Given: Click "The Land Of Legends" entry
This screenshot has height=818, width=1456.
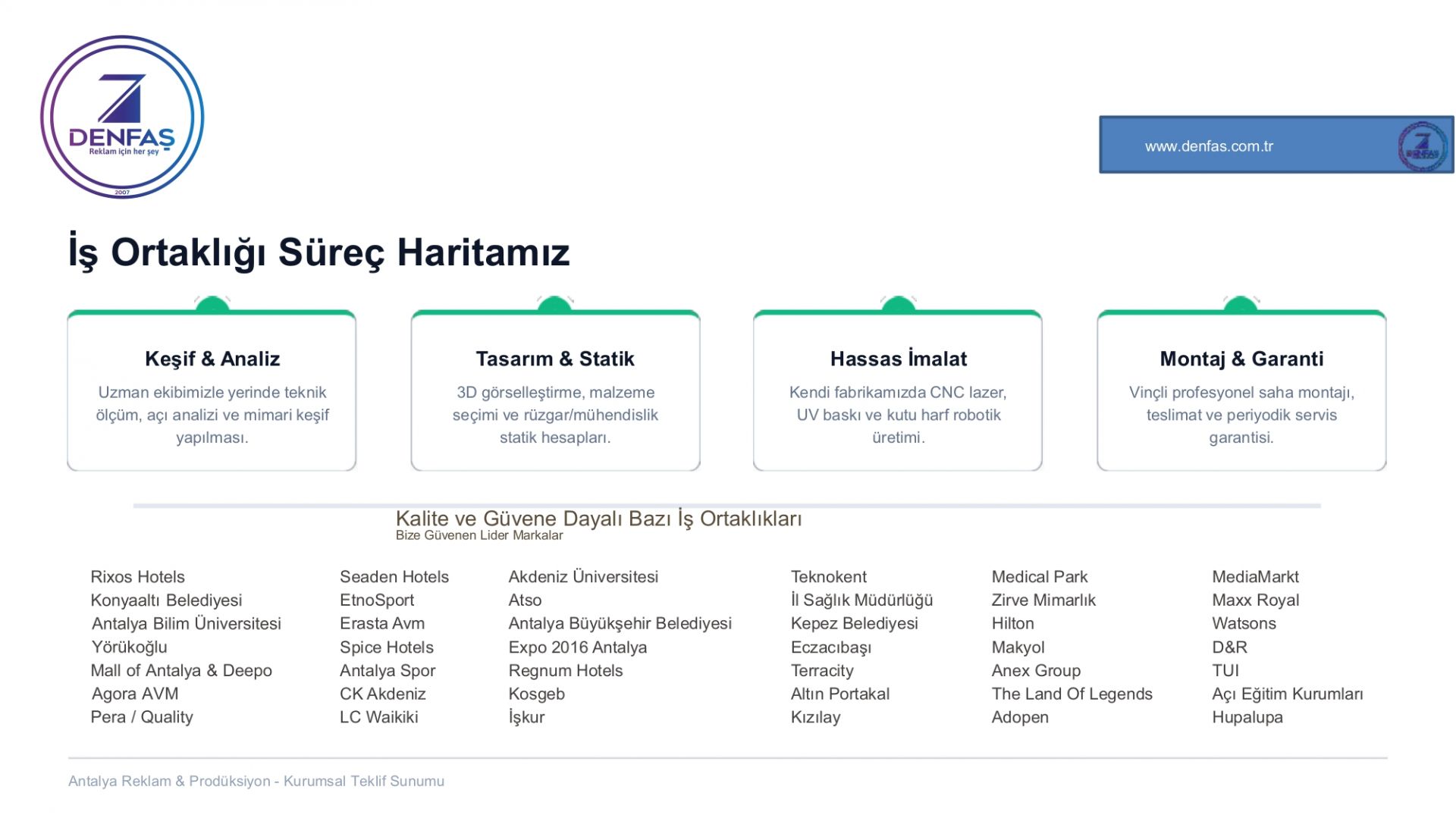Looking at the screenshot, I should 1072,694.
